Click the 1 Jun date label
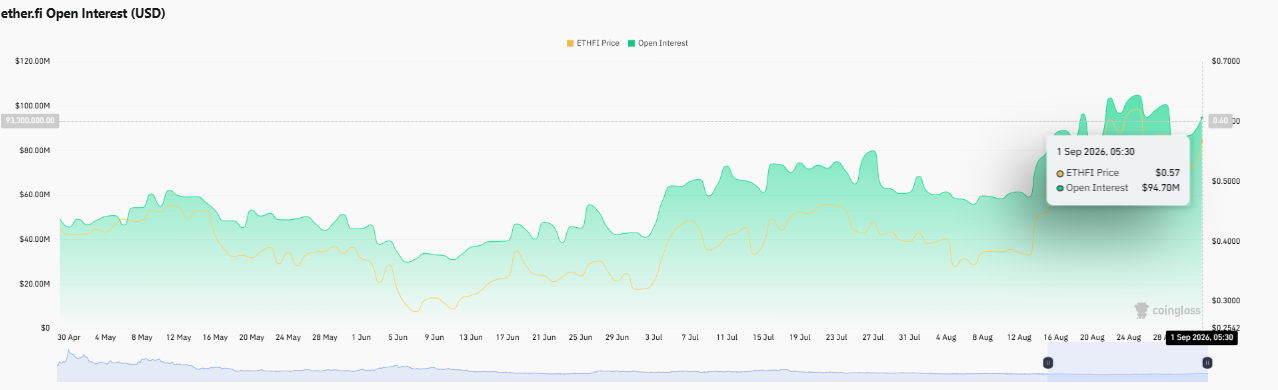 click(x=362, y=338)
